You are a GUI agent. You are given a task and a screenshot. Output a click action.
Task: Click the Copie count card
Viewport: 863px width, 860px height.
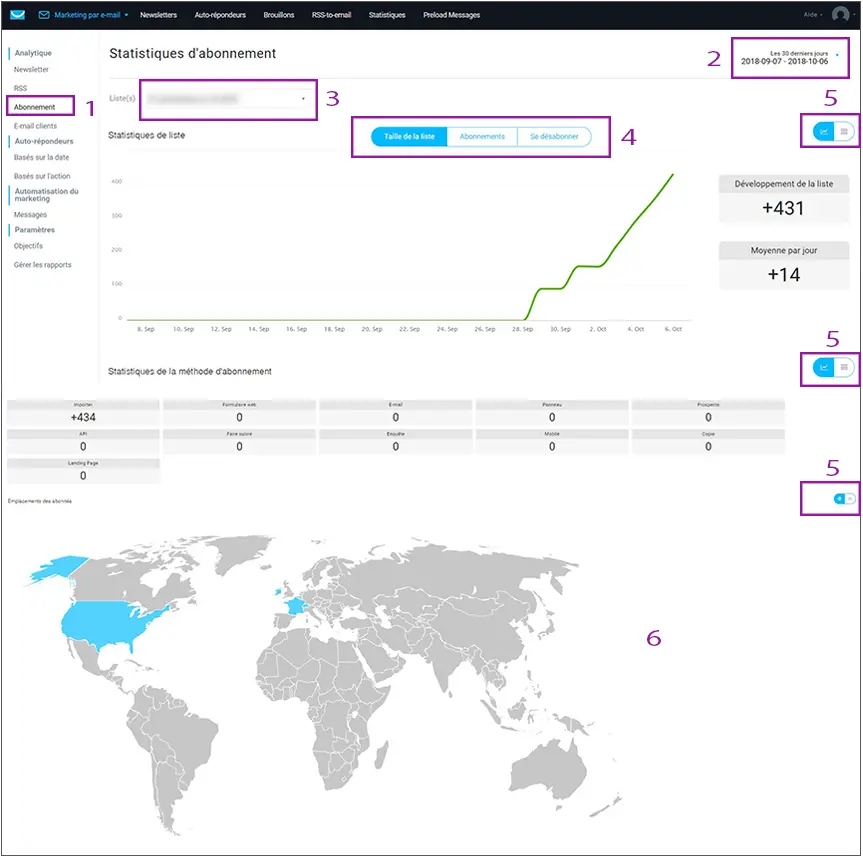pos(708,442)
